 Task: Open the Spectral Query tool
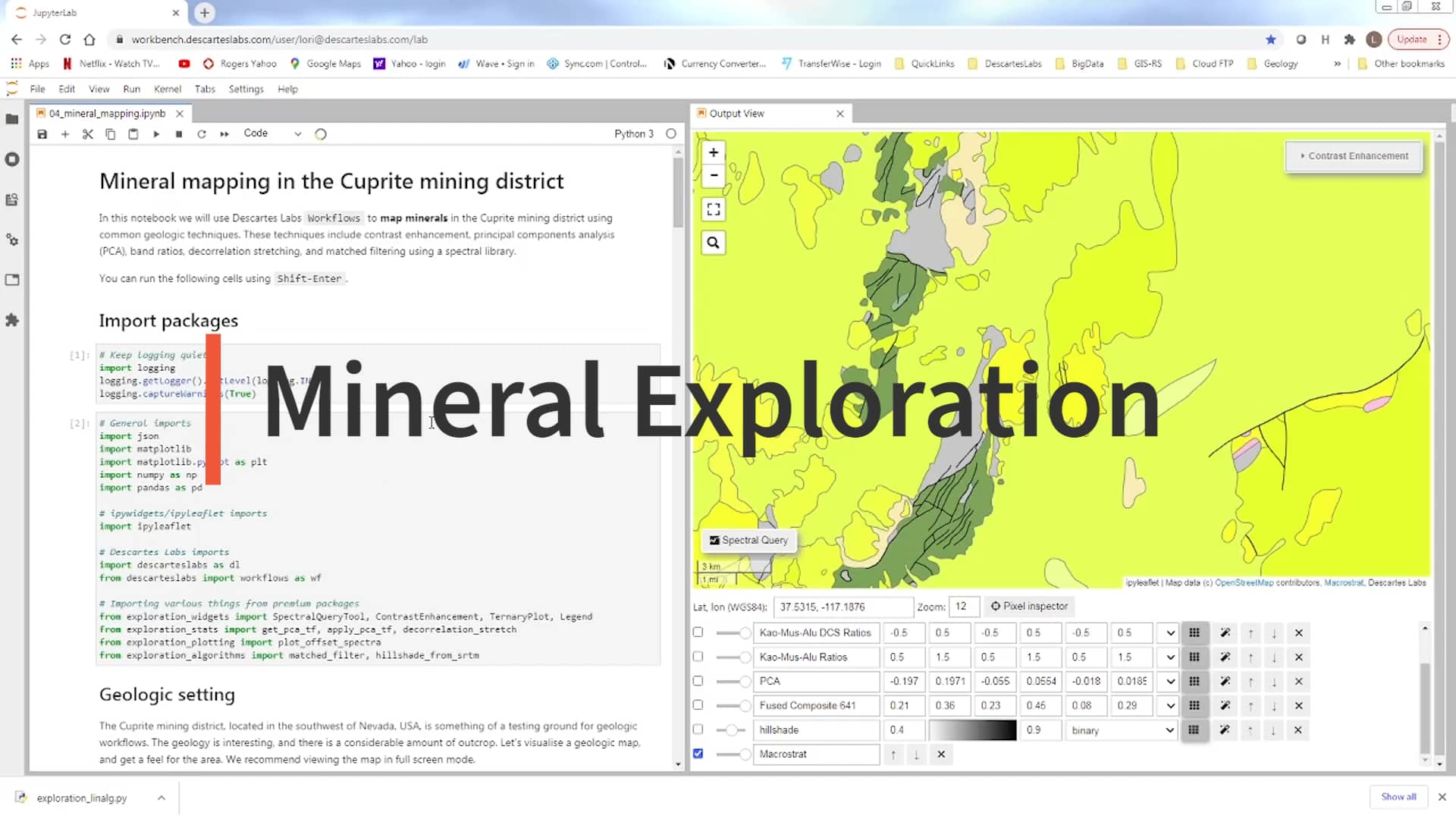pos(748,540)
